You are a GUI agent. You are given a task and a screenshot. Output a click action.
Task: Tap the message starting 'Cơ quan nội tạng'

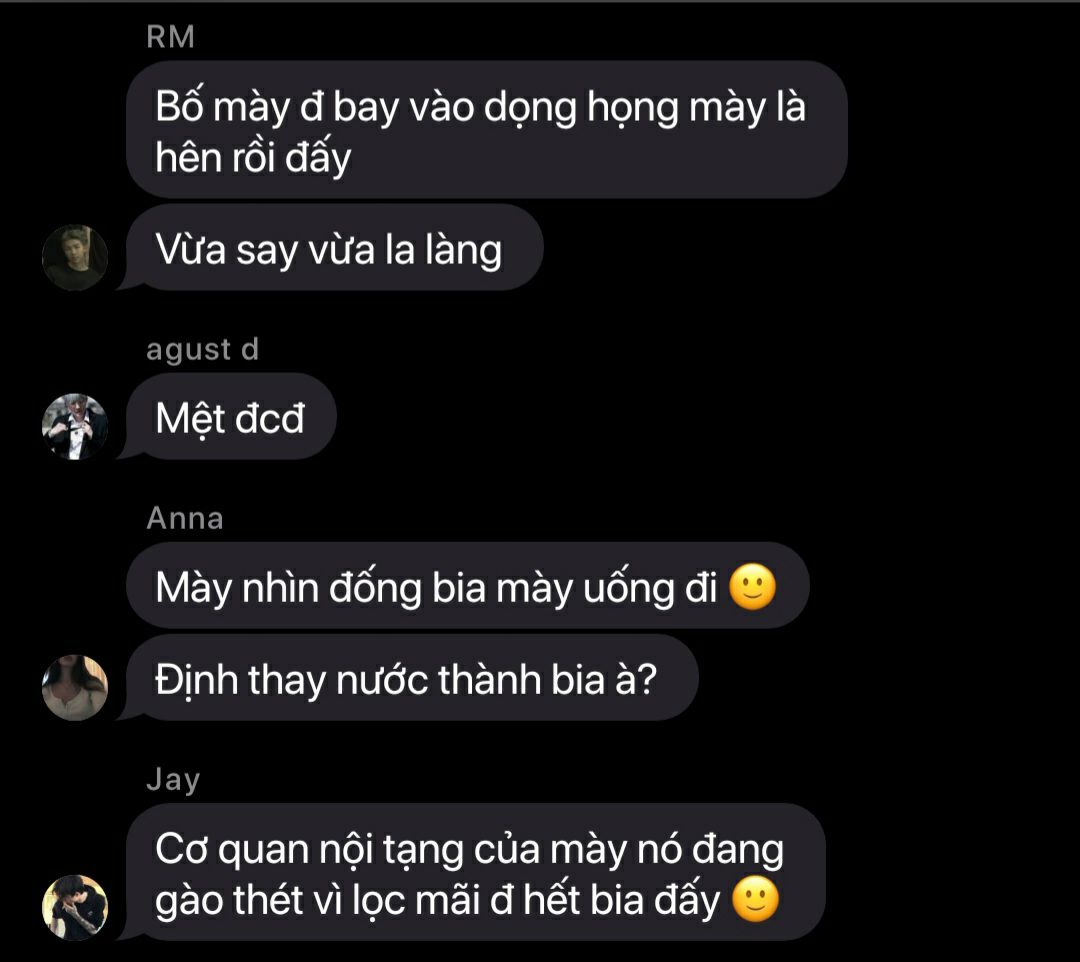[x=475, y=872]
